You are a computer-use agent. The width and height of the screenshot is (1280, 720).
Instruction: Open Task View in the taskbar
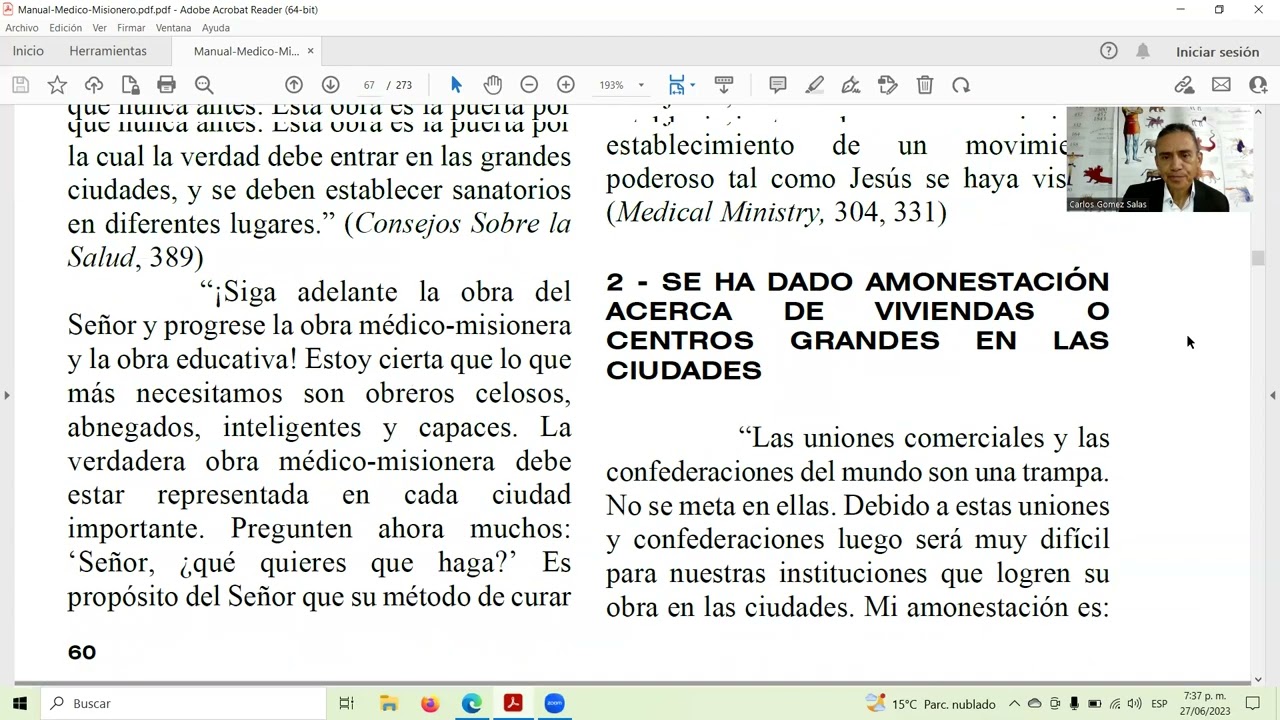[x=346, y=703]
